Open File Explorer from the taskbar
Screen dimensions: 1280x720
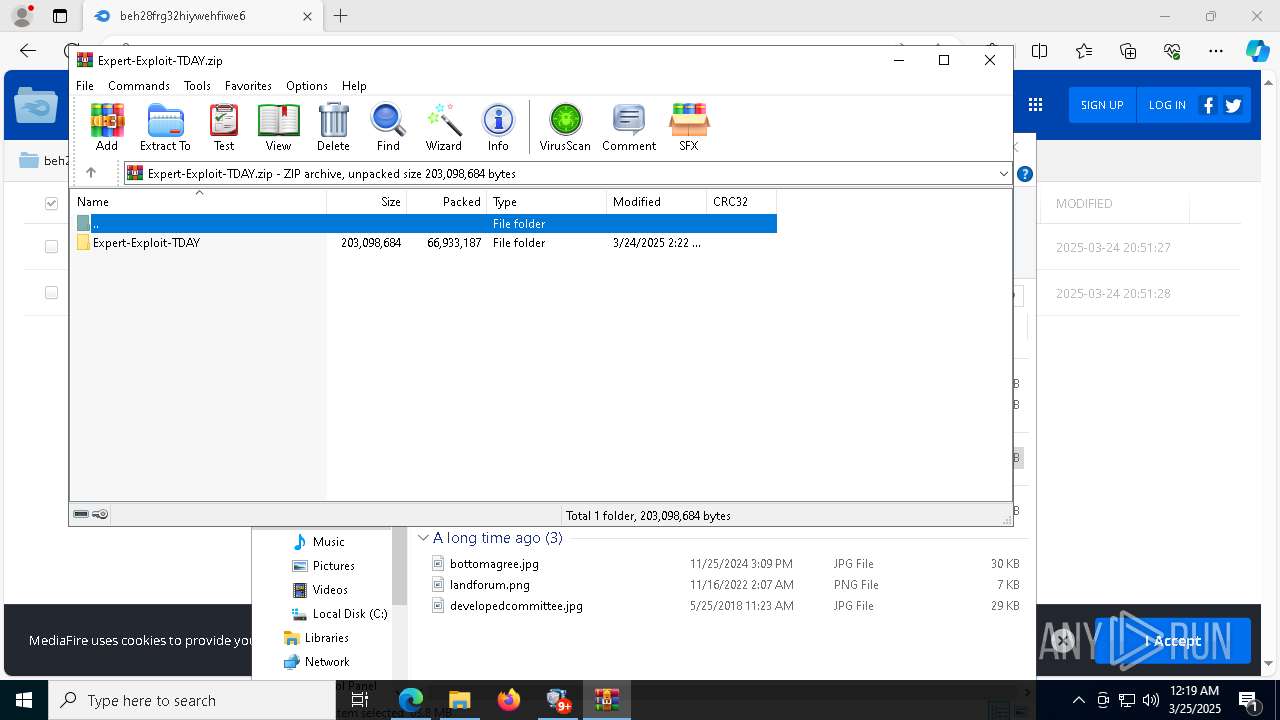point(460,700)
